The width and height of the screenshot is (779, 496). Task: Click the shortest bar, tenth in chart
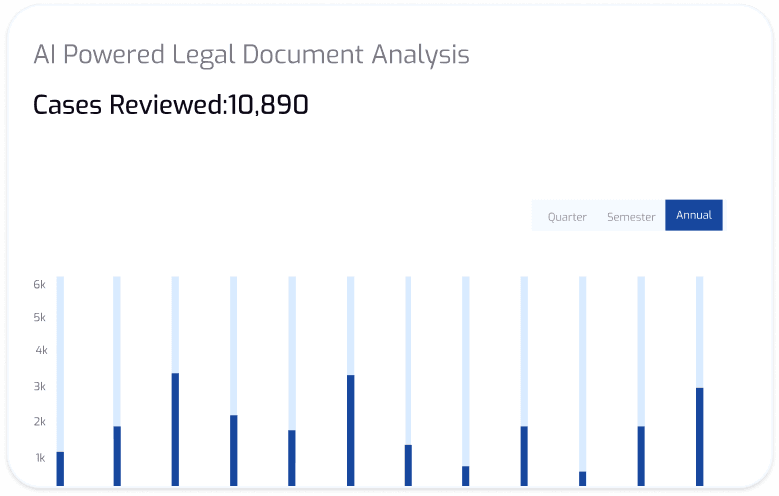tap(582, 479)
